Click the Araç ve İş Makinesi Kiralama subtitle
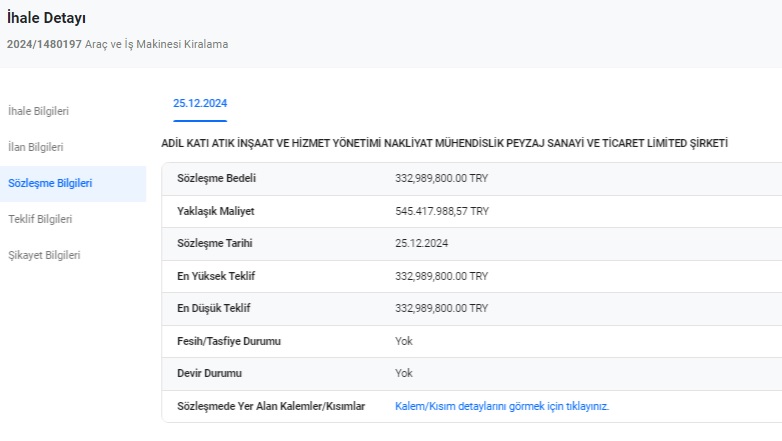 [x=157, y=44]
